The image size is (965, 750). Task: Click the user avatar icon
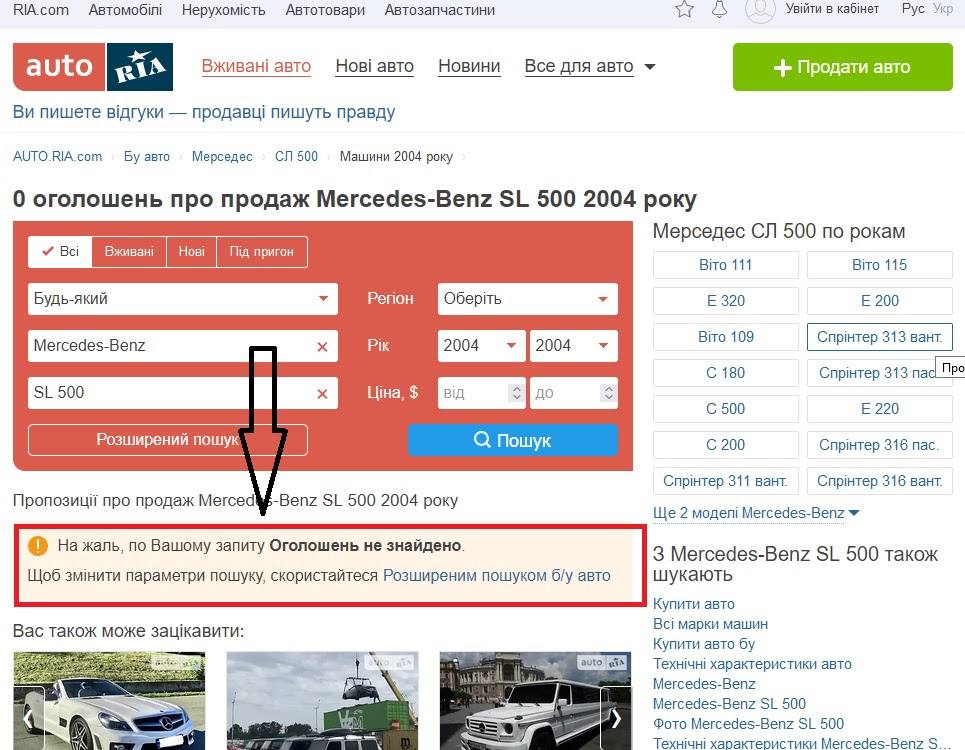pos(760,10)
